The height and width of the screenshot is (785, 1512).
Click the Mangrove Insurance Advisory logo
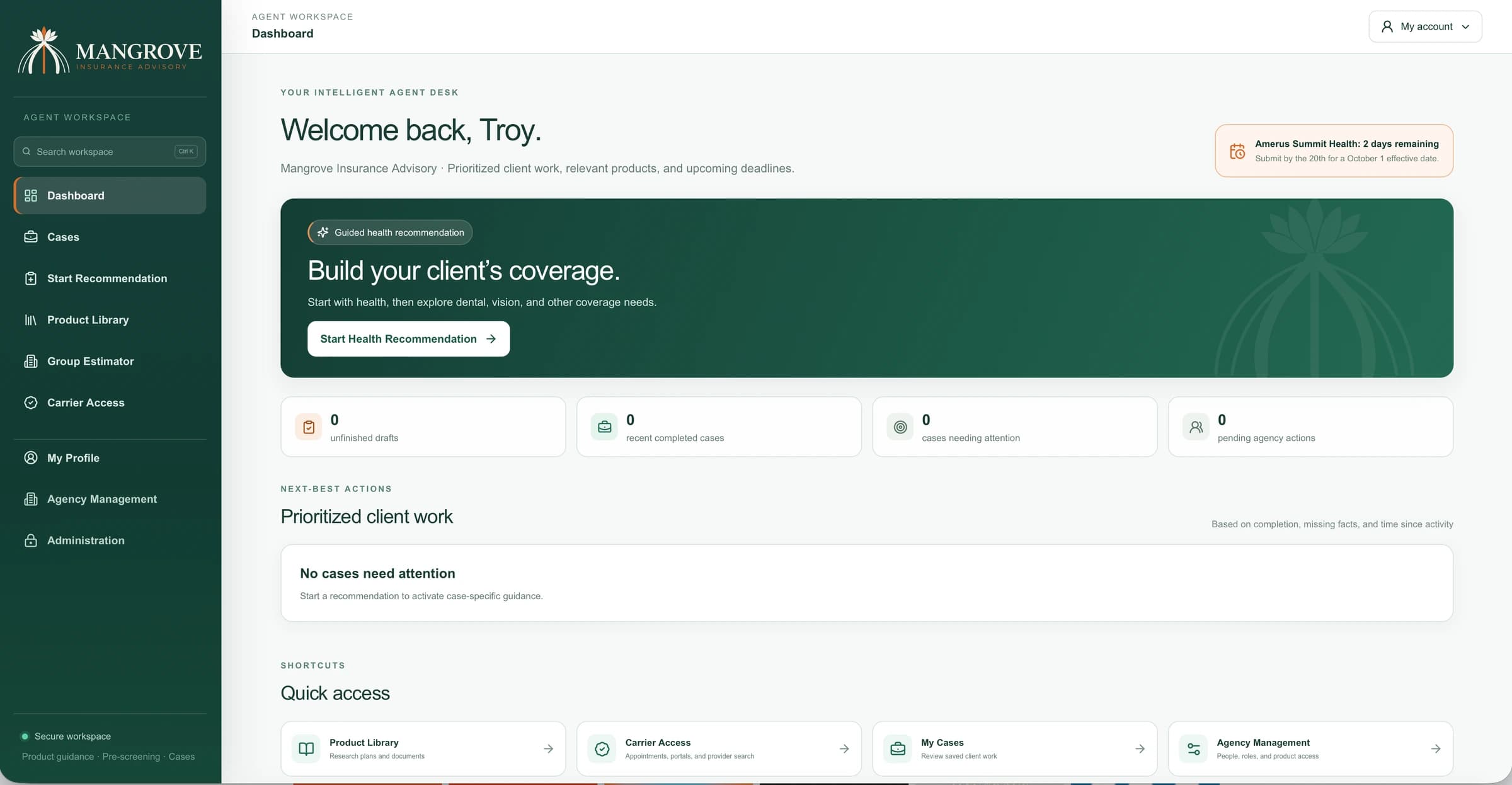pos(110,50)
